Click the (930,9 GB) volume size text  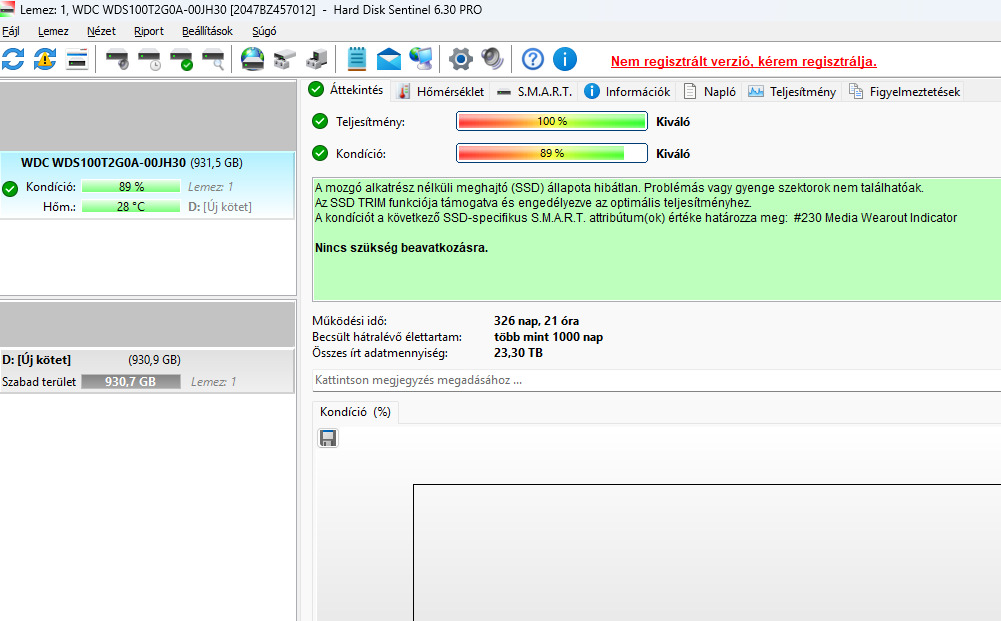point(154,360)
